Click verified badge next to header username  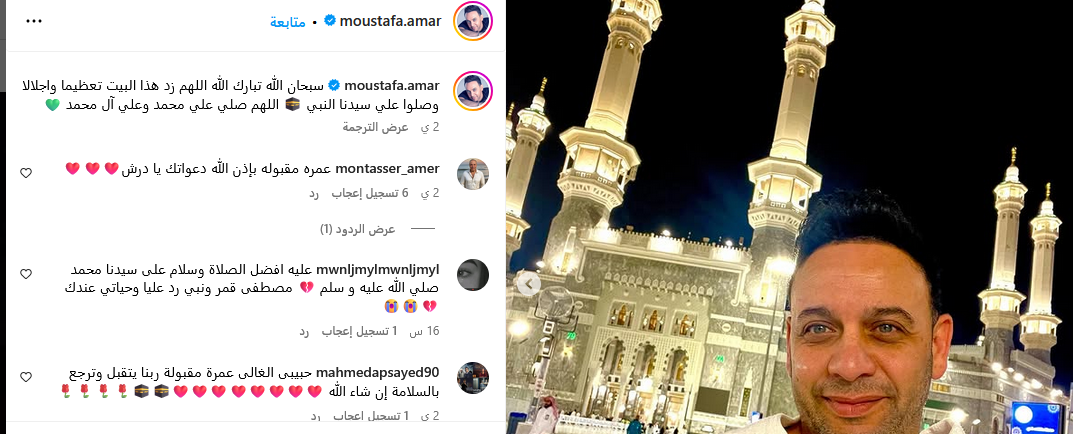[329, 21]
